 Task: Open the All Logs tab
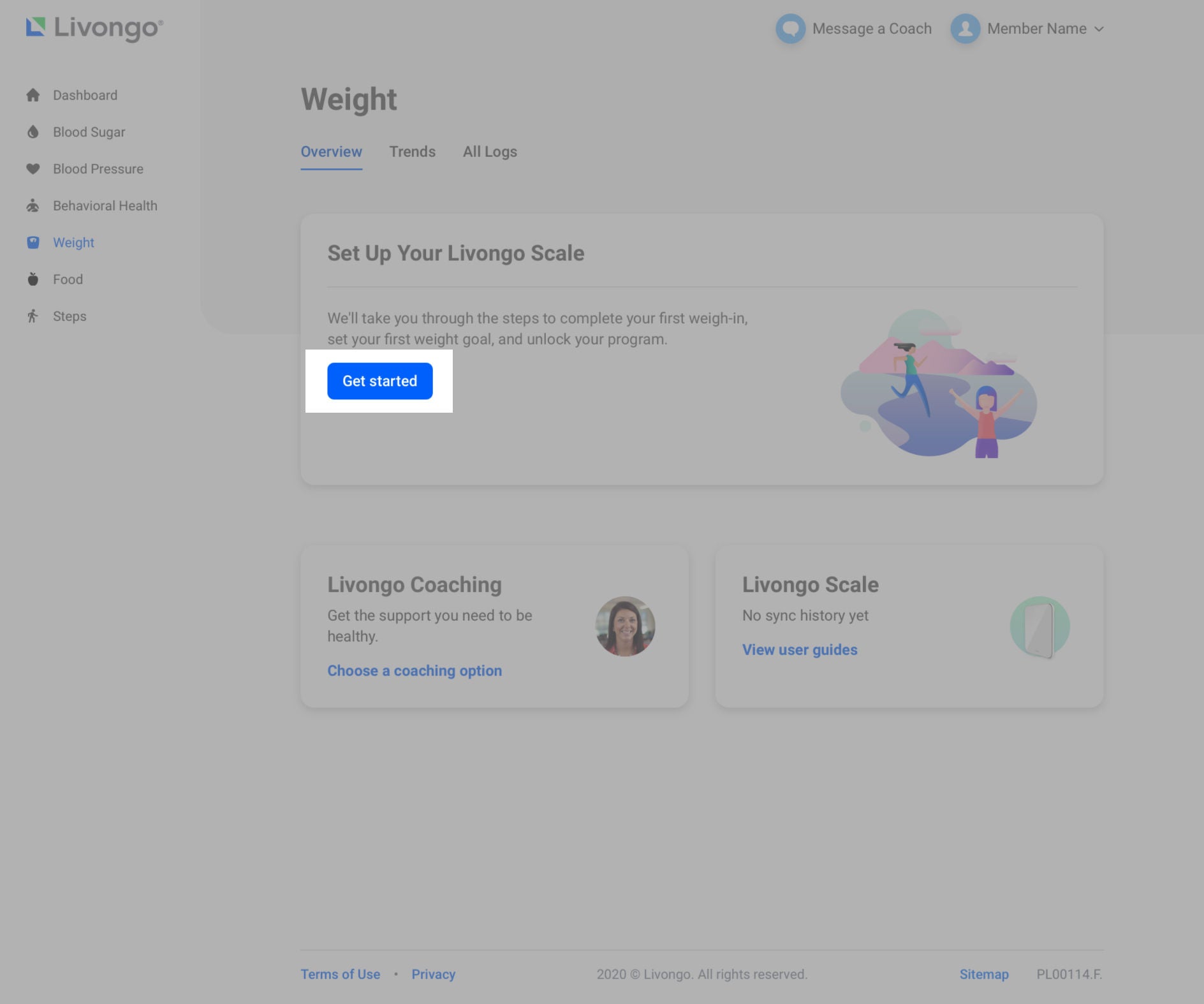(x=490, y=152)
